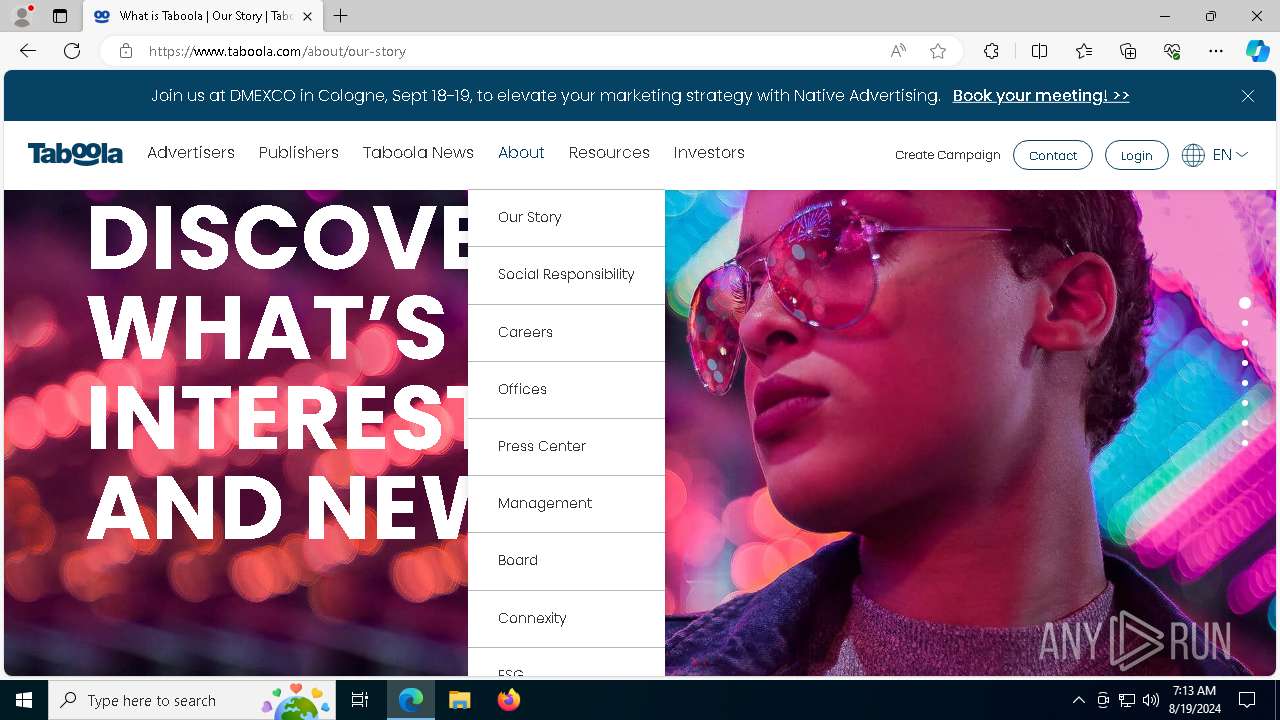Open Microsoft Edge from the taskbar
The width and height of the screenshot is (1280, 720).
411,700
